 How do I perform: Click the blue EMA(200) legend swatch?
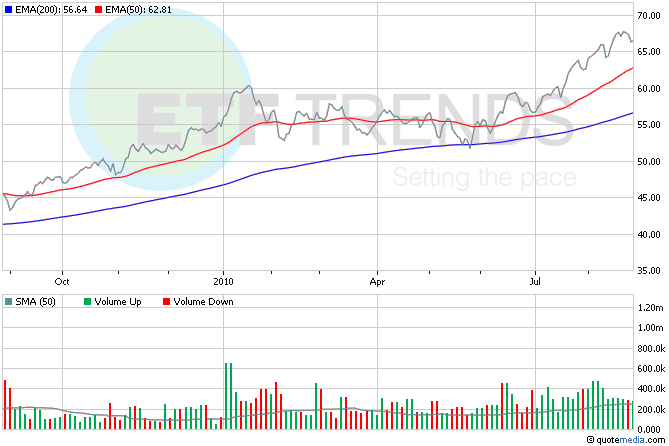tap(8, 9)
